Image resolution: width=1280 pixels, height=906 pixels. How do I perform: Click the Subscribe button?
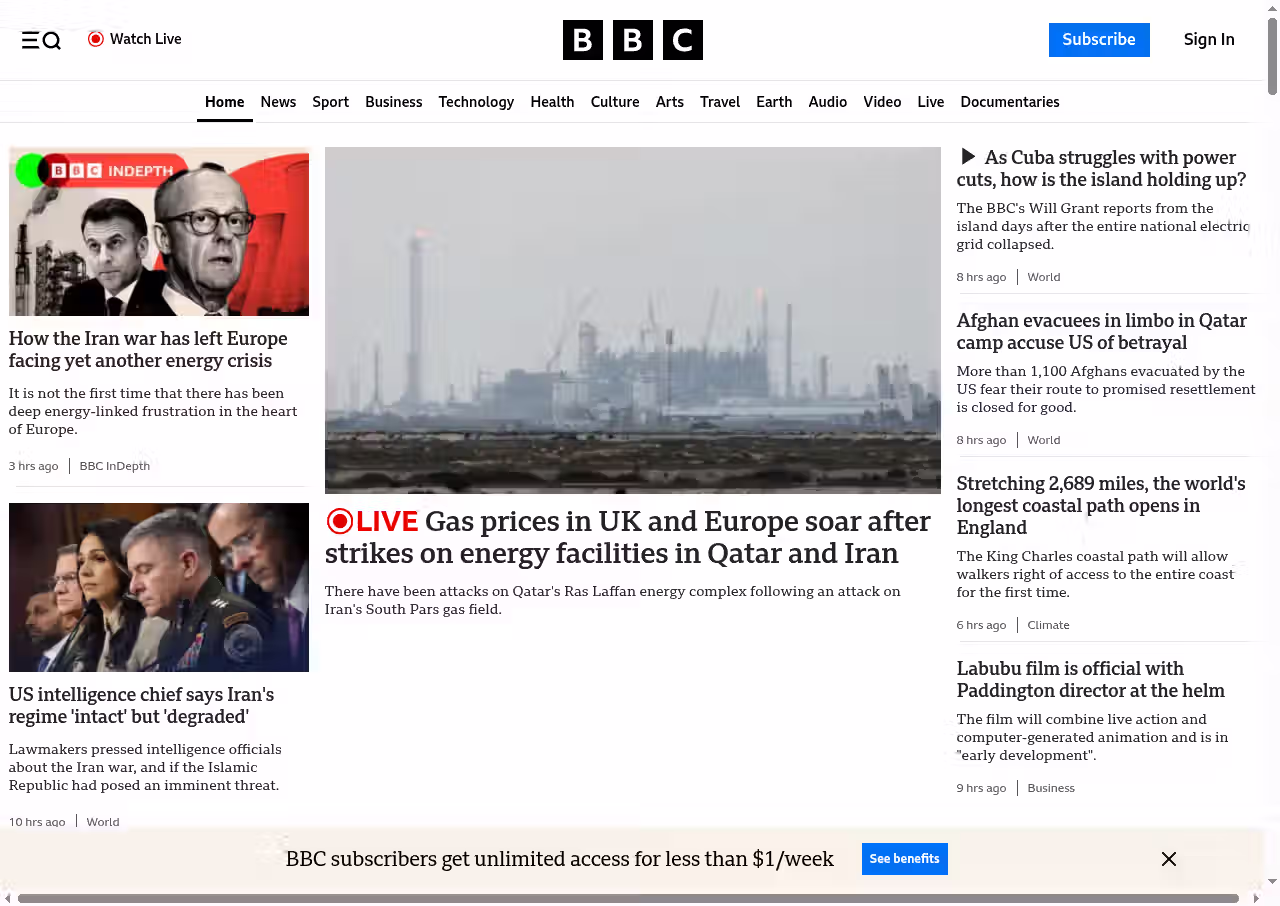pyautogui.click(x=1099, y=40)
